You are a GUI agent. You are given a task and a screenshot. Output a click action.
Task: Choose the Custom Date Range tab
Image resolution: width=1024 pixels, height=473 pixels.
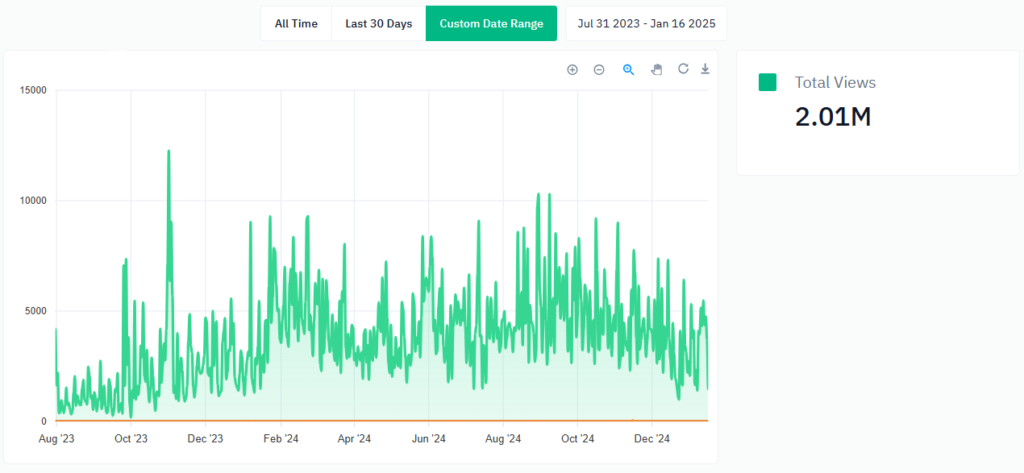[x=491, y=23]
